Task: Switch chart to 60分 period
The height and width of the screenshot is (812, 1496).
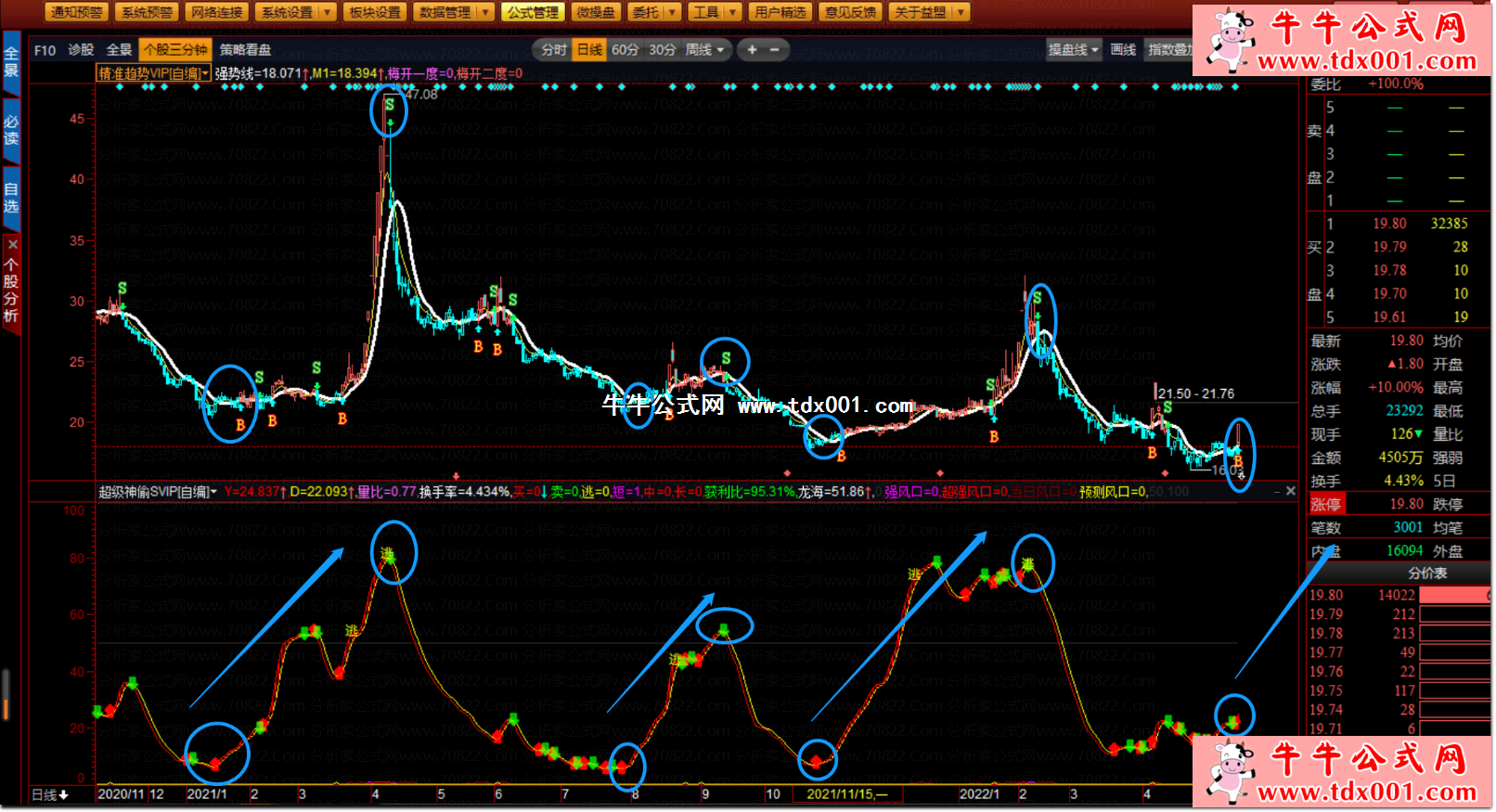Action: pos(625,50)
